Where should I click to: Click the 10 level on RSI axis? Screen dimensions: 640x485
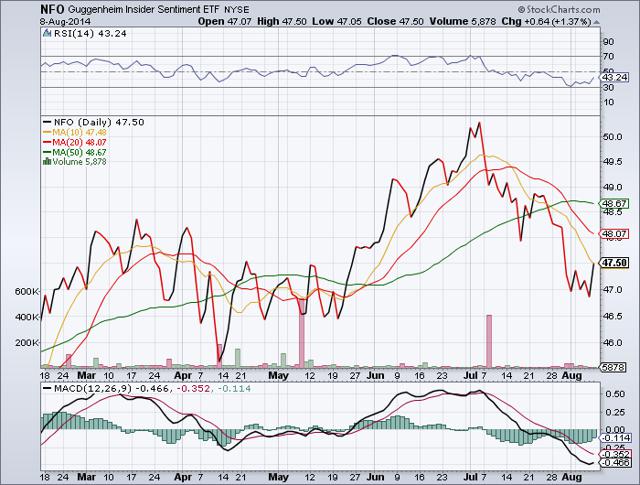pos(609,102)
